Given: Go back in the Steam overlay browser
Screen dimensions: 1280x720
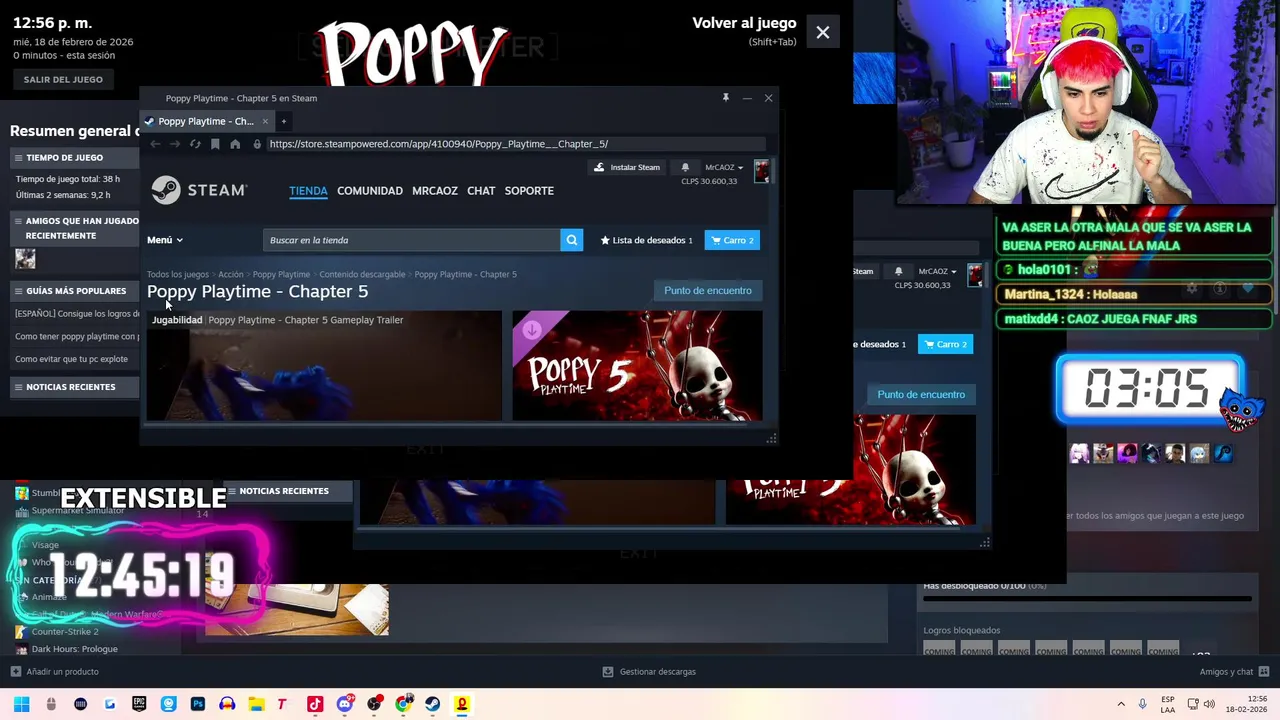Looking at the screenshot, I should click(155, 144).
